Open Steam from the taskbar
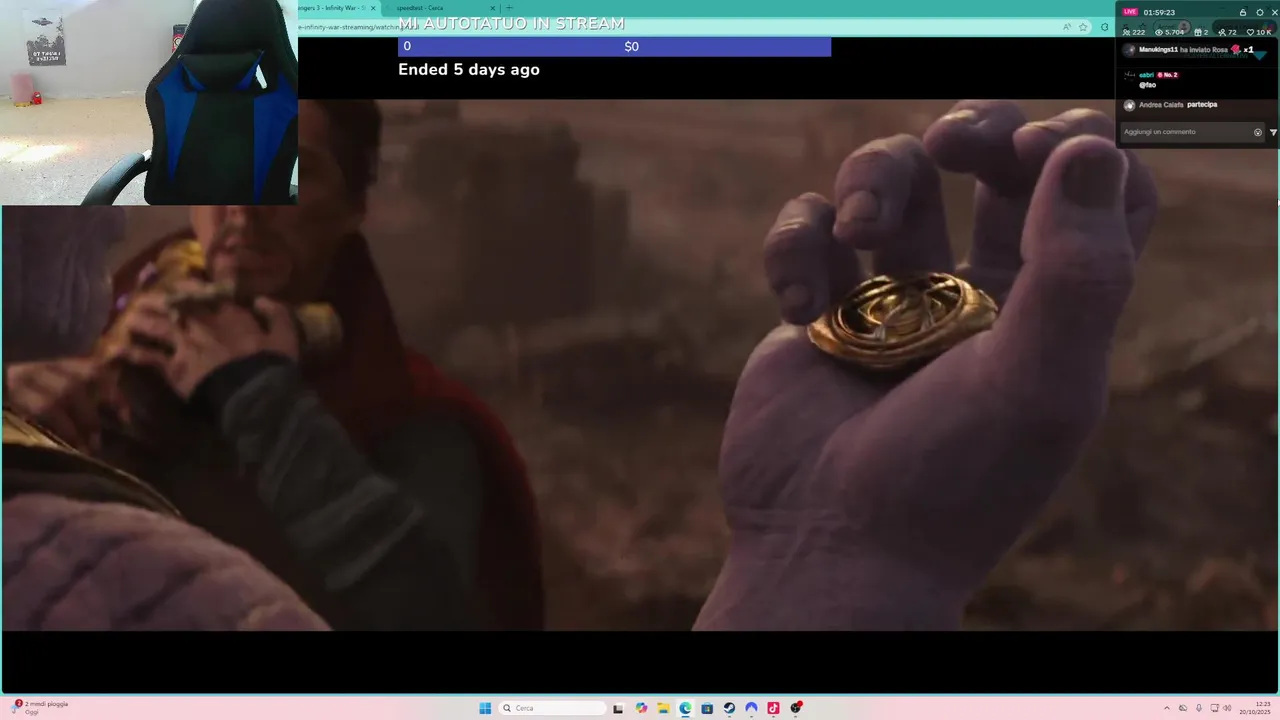Screen dimensions: 1280x720 point(729,708)
